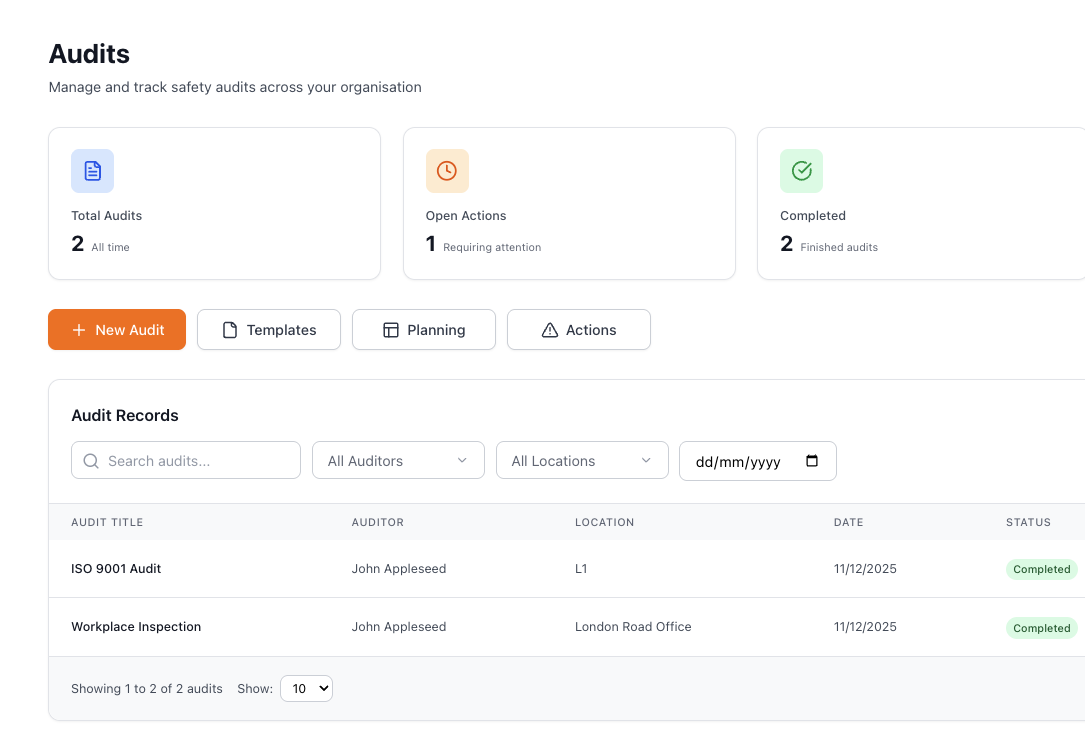Select the Workplace Inspection audit row
The width and height of the screenshot is (1085, 734).
pyautogui.click(x=136, y=627)
